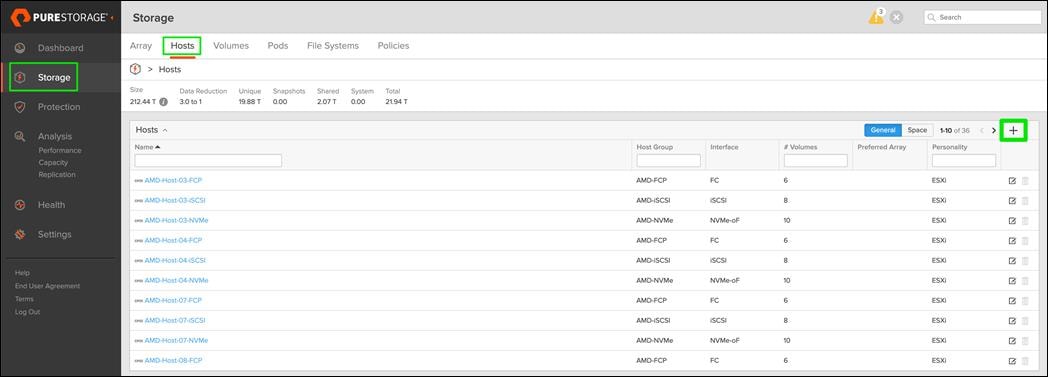Open the Protection shield icon
The image size is (1048, 377).
tap(20, 107)
